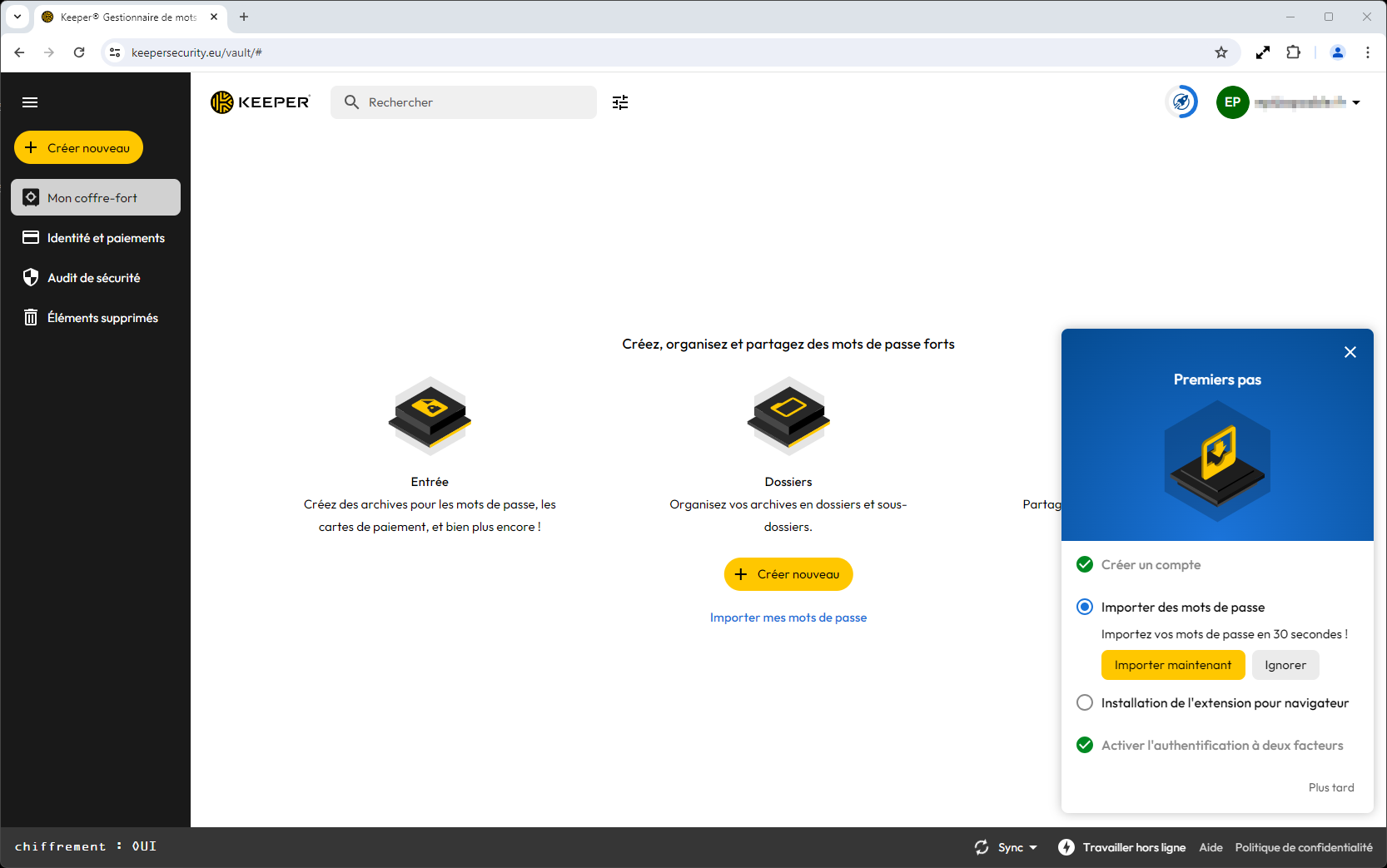The width and height of the screenshot is (1387, 868).
Task: Open the rocket onboarding progress icon
Action: coord(1181,102)
